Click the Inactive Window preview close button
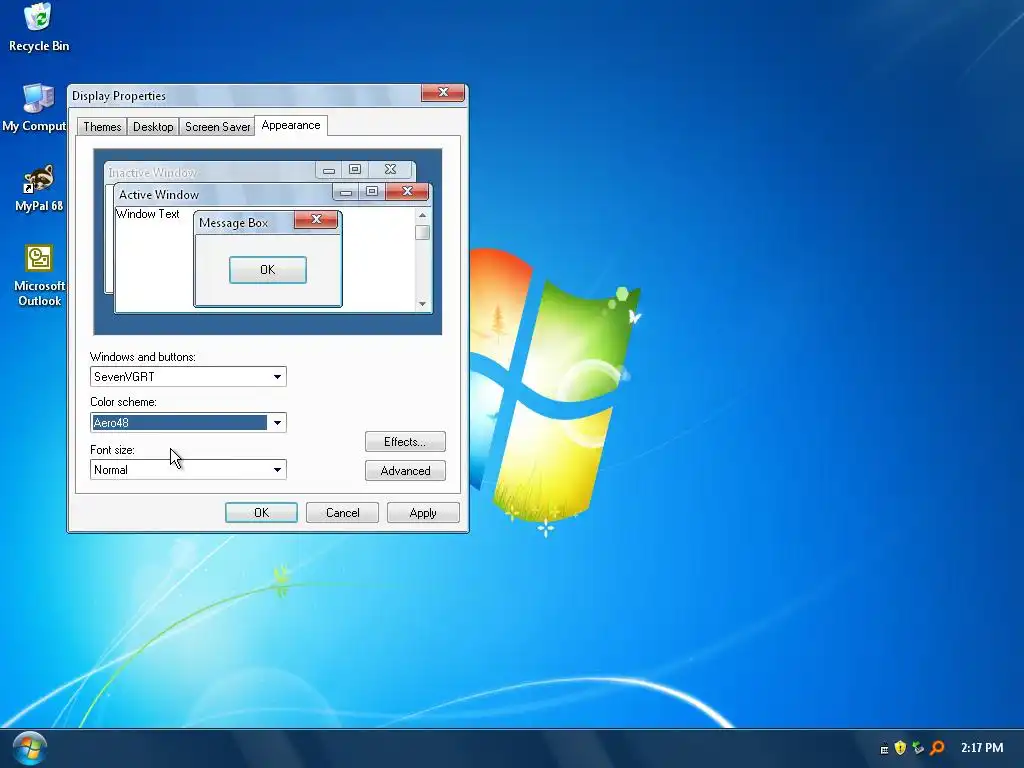Screen dimensions: 1024x768 [391, 169]
